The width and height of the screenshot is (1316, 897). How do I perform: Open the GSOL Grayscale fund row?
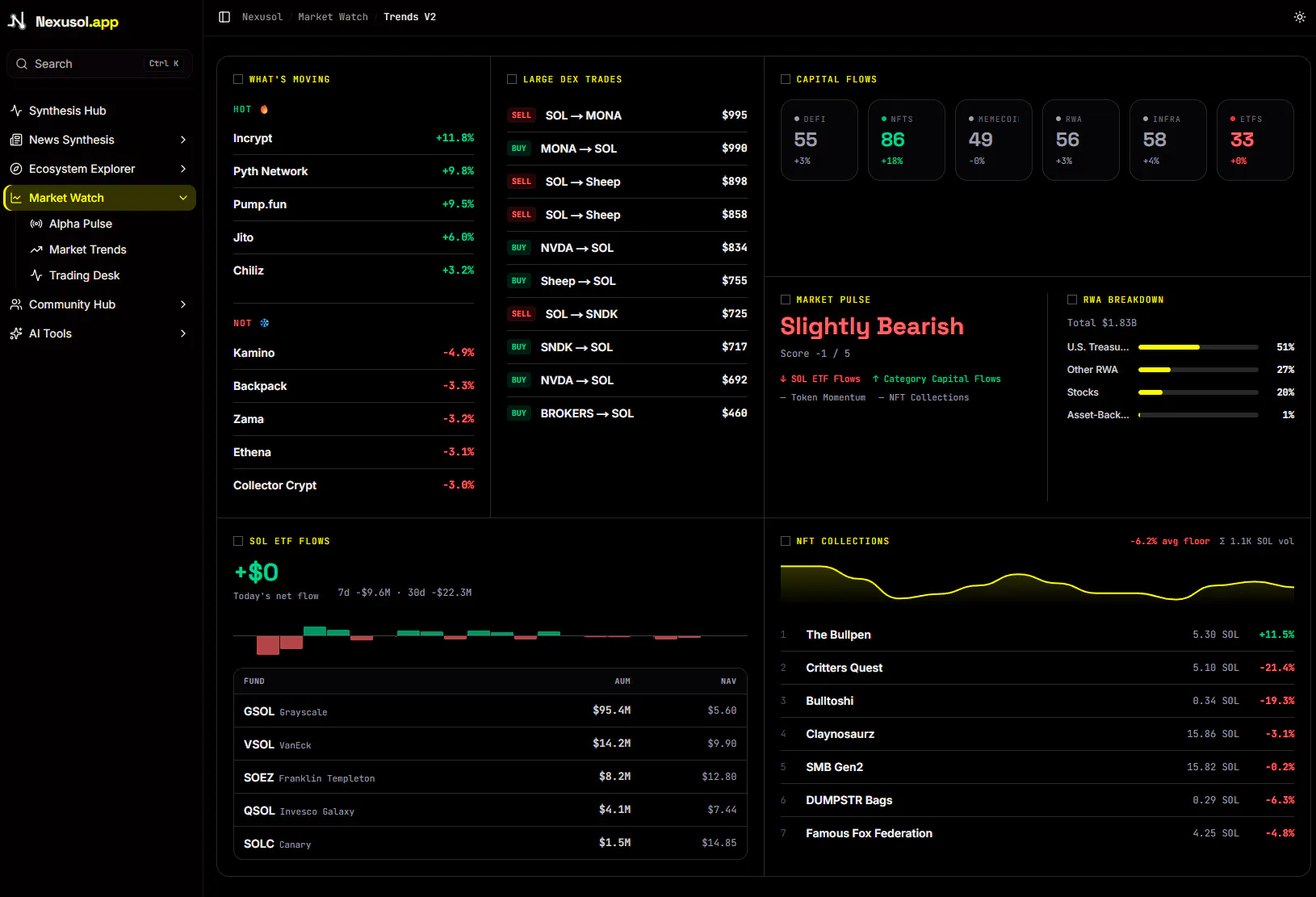click(x=490, y=710)
